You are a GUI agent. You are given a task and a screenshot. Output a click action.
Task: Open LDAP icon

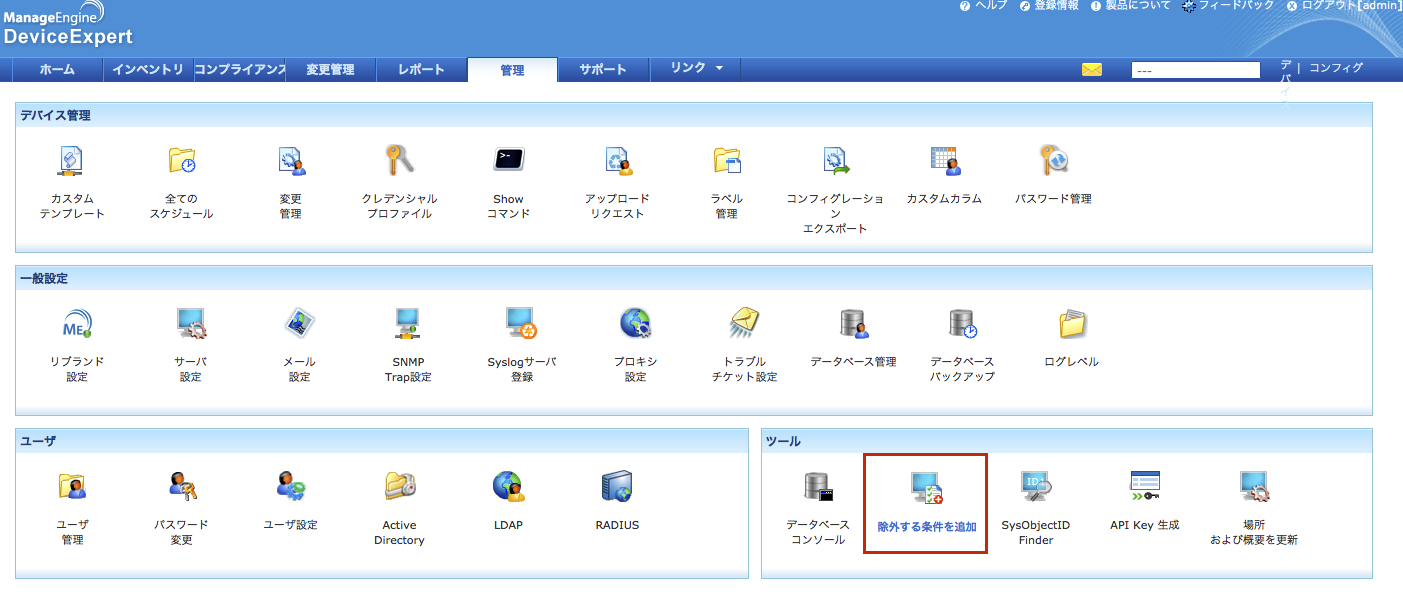tap(508, 486)
